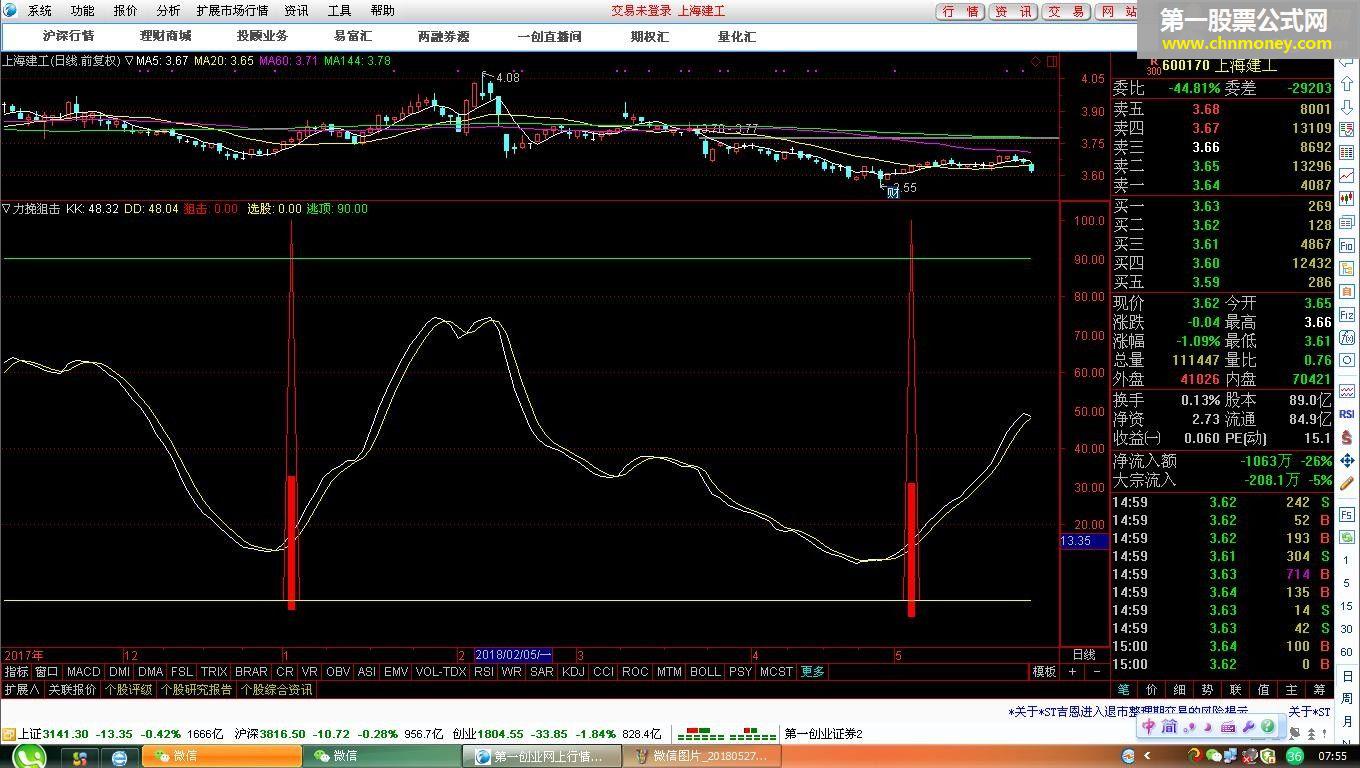
Task: Click the IME wrench settings icon
Action: (1249, 726)
